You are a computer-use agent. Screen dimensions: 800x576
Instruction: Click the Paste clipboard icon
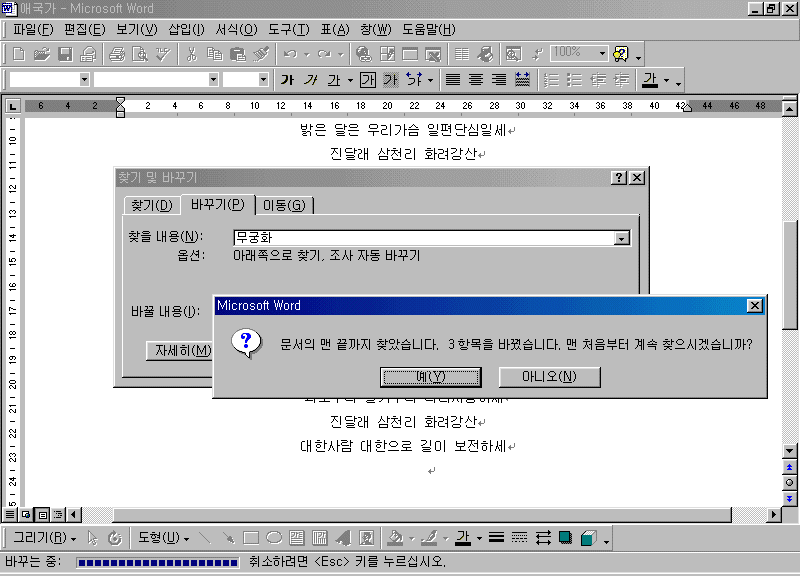pos(238,54)
